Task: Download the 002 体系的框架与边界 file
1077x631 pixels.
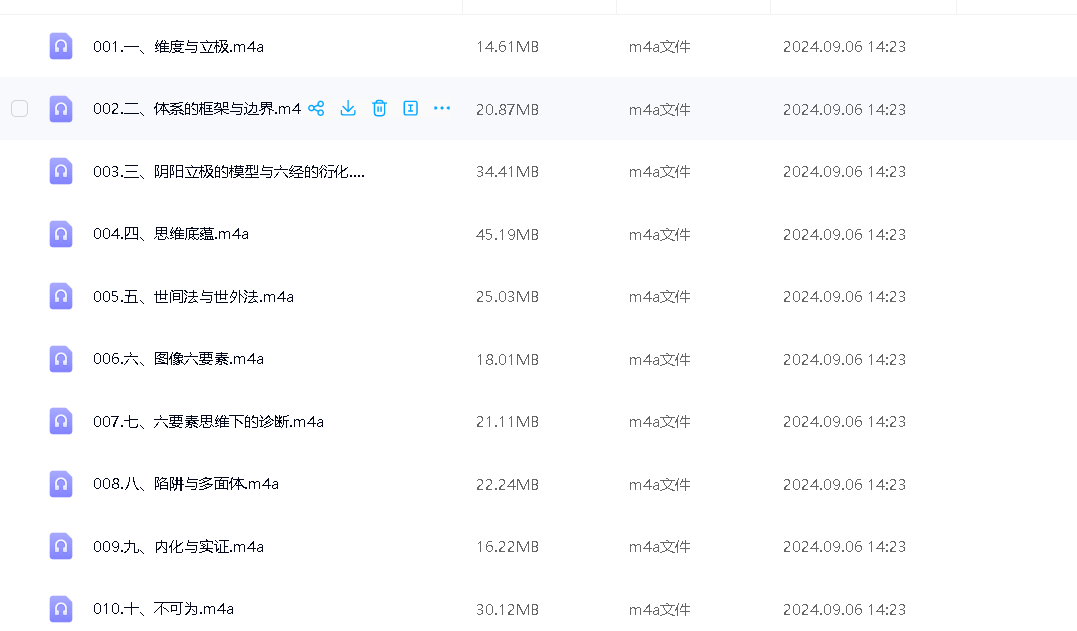Action: click(x=348, y=109)
